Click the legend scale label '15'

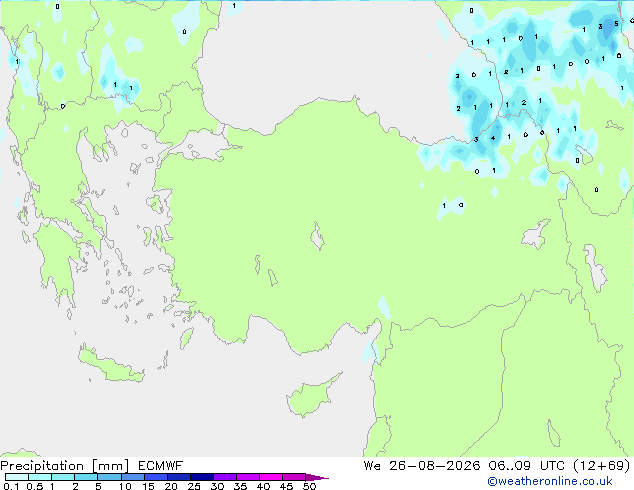coord(148,486)
